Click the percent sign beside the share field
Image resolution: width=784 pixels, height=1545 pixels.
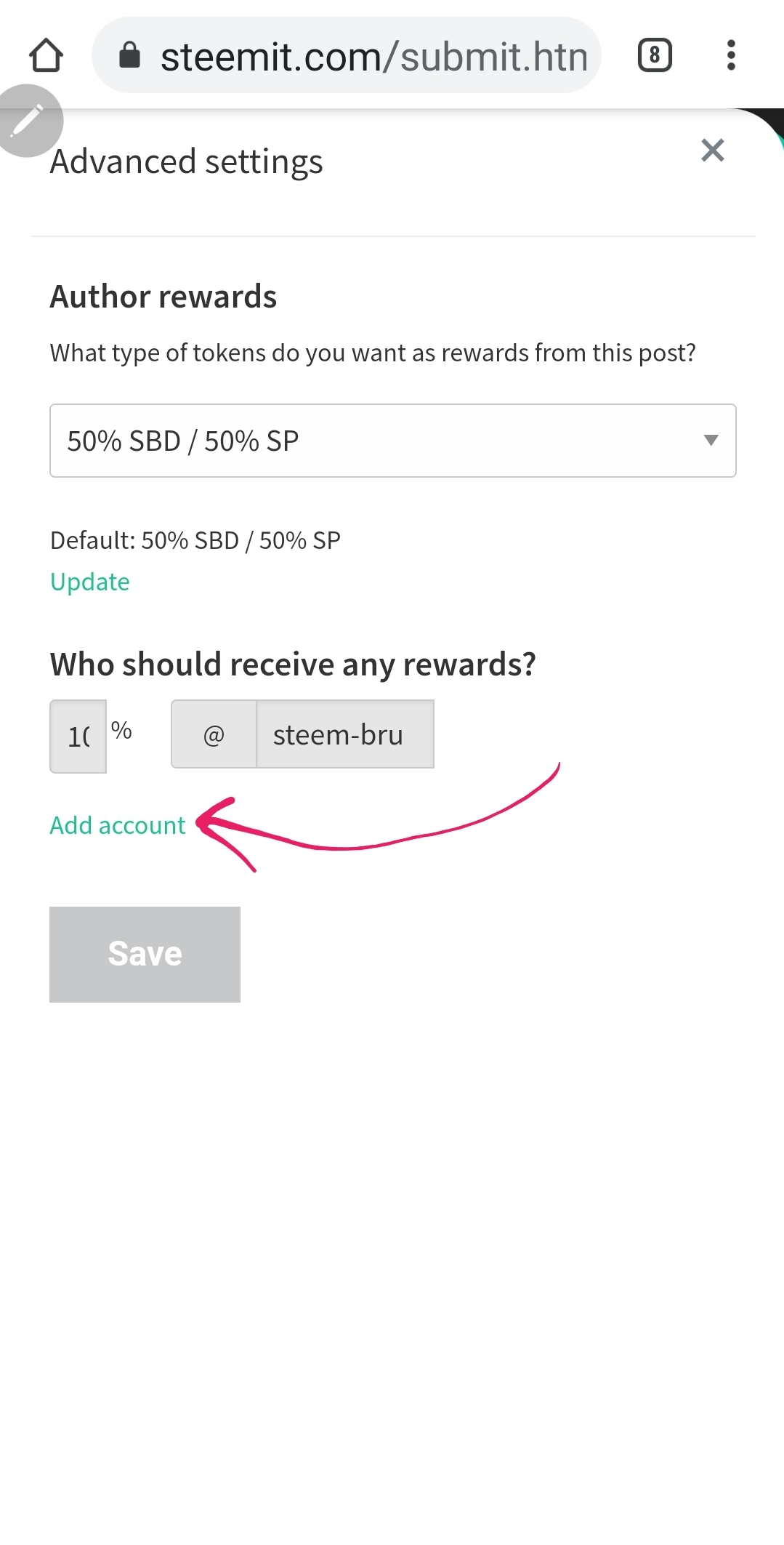coord(121,730)
